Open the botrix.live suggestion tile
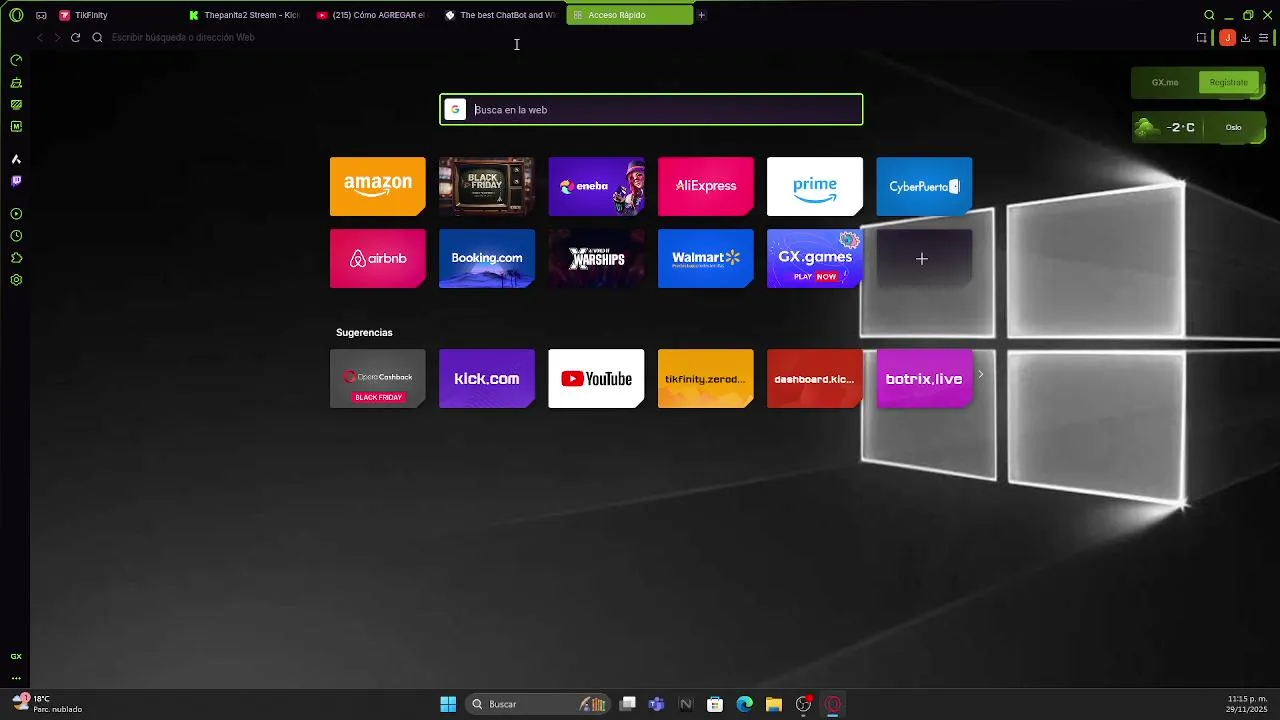 pyautogui.click(x=924, y=378)
